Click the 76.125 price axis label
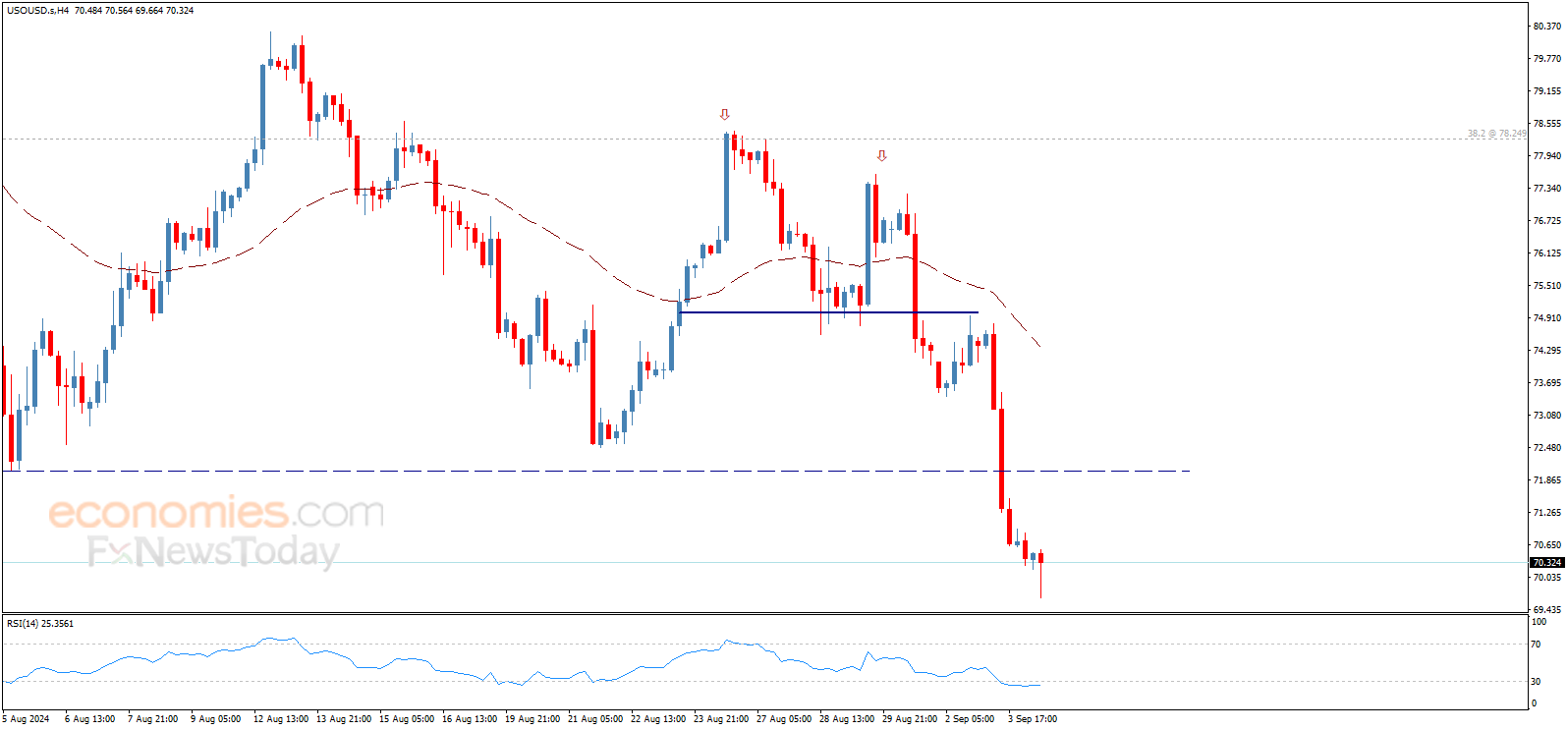Viewport: 1568px width, 730px height. click(x=1547, y=253)
